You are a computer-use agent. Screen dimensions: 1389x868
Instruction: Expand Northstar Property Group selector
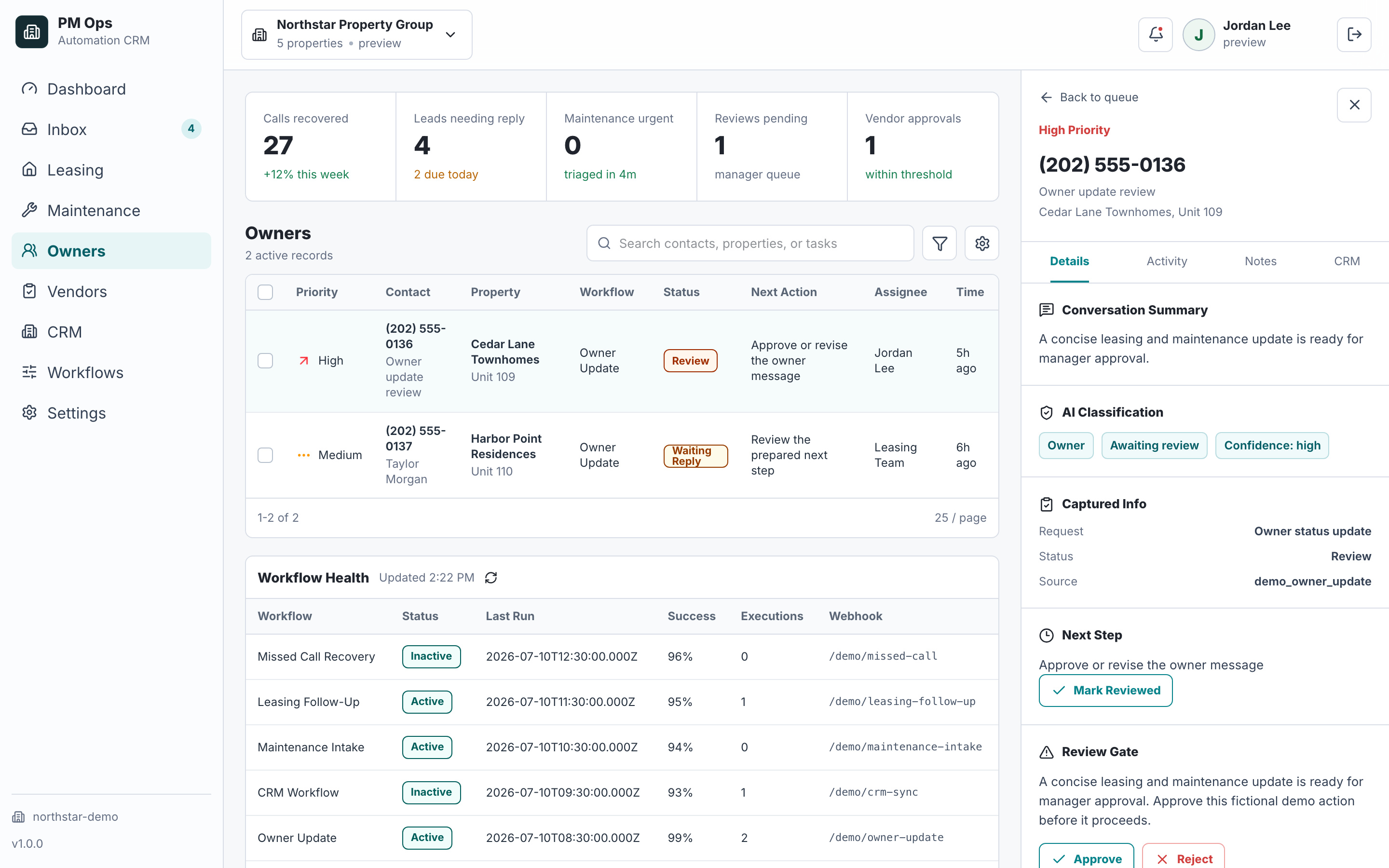pos(356,34)
